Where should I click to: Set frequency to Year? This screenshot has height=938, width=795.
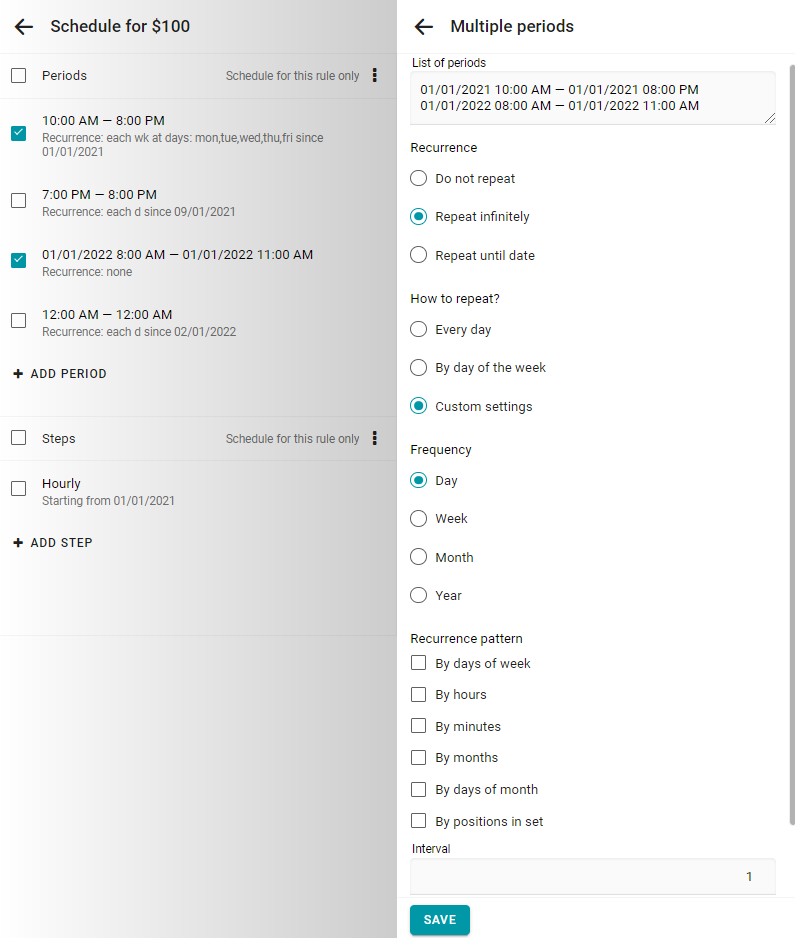pos(418,595)
